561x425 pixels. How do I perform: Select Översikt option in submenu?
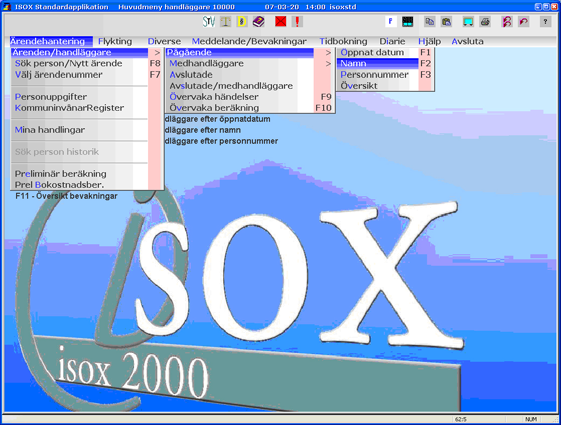coord(385,86)
